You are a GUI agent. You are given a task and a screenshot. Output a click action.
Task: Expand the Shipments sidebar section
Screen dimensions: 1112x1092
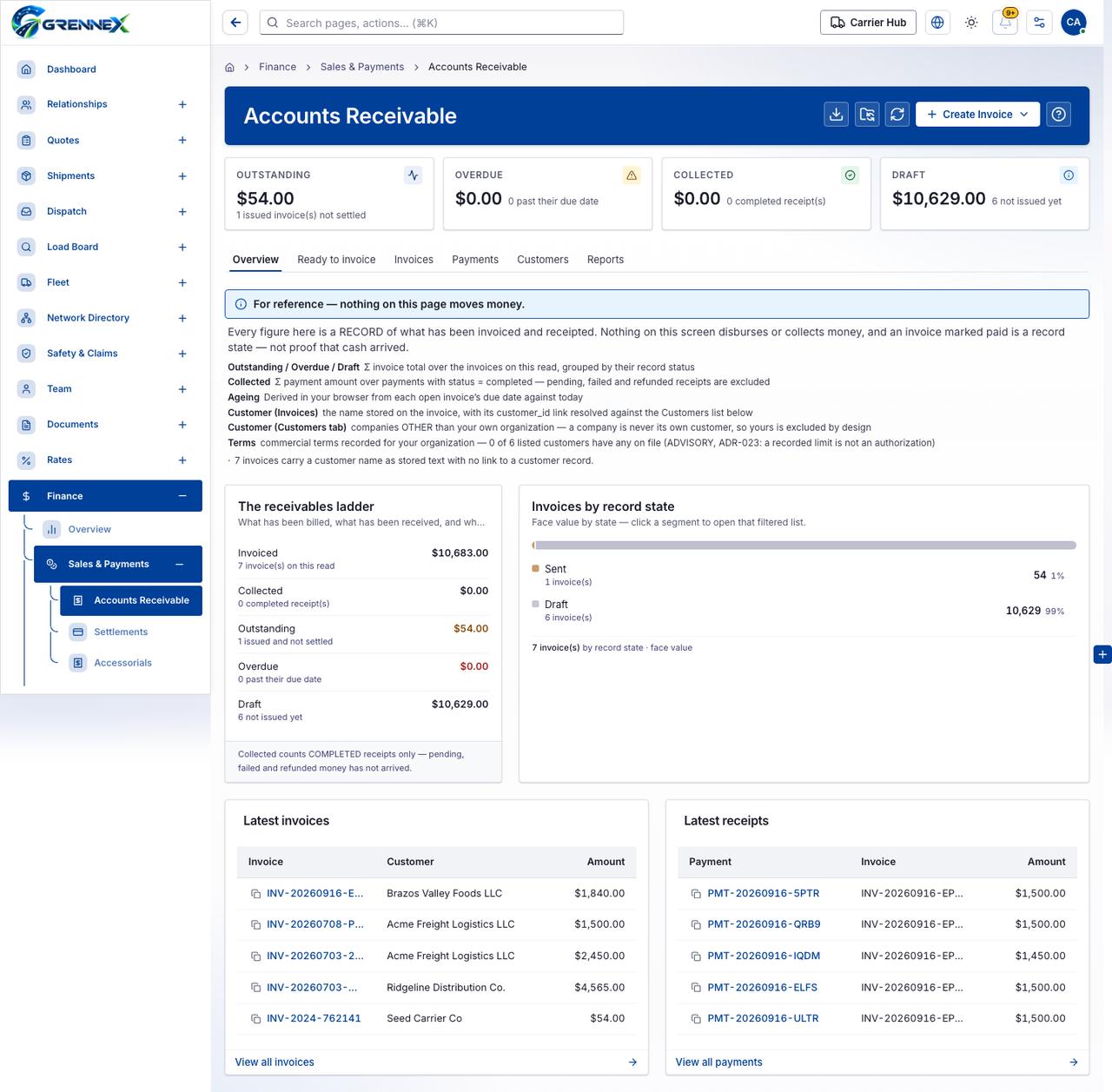[182, 176]
